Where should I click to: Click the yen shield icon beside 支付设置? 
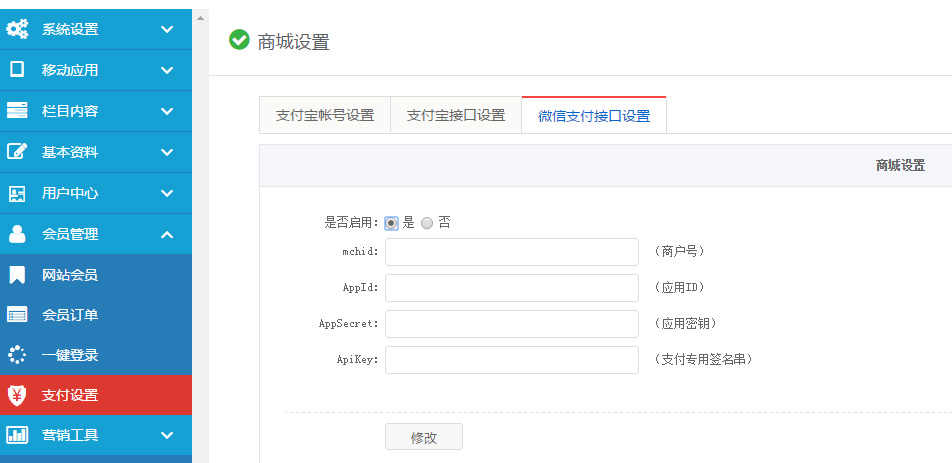click(17, 395)
